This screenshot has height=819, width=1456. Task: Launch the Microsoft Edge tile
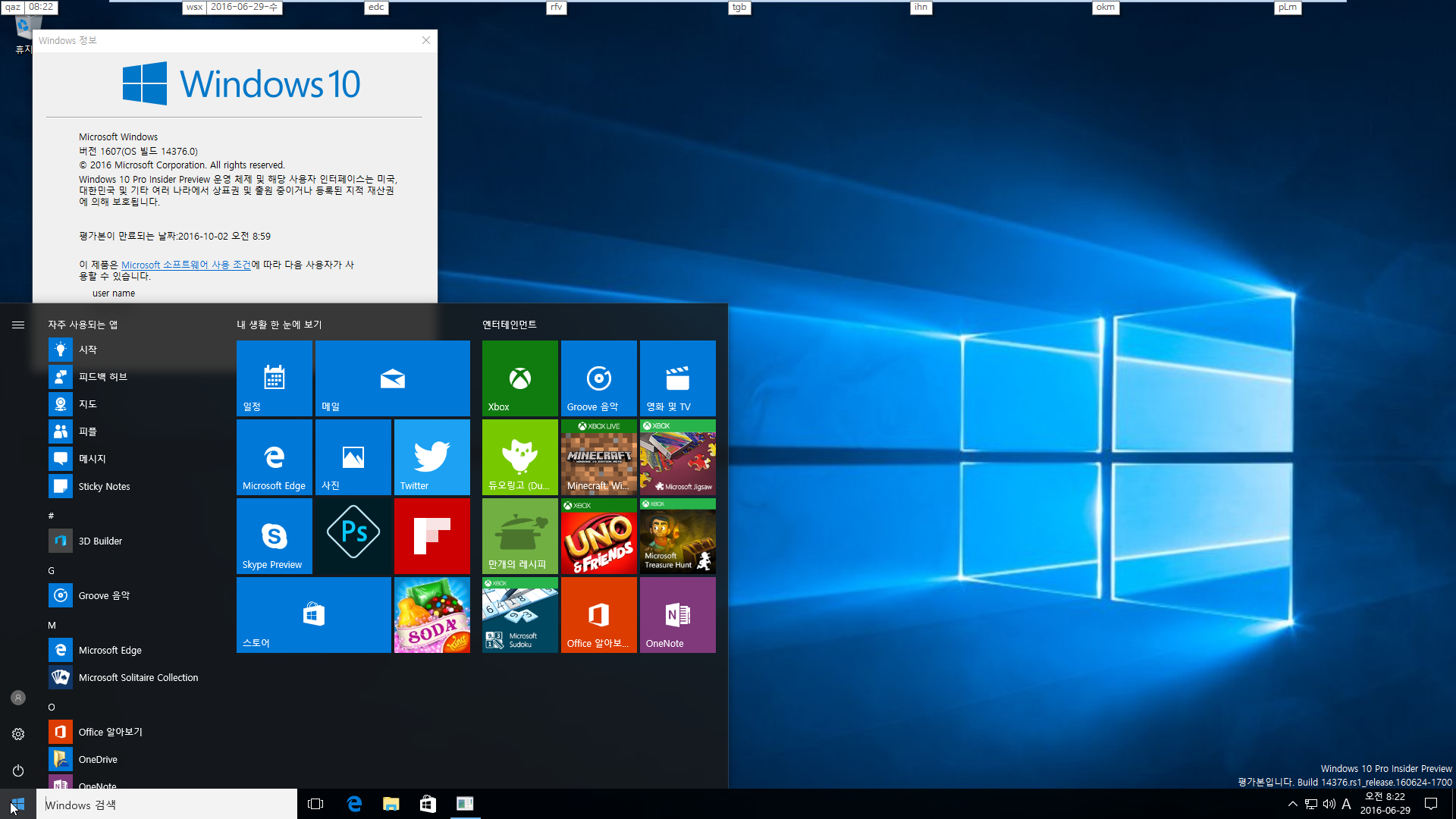tap(275, 457)
